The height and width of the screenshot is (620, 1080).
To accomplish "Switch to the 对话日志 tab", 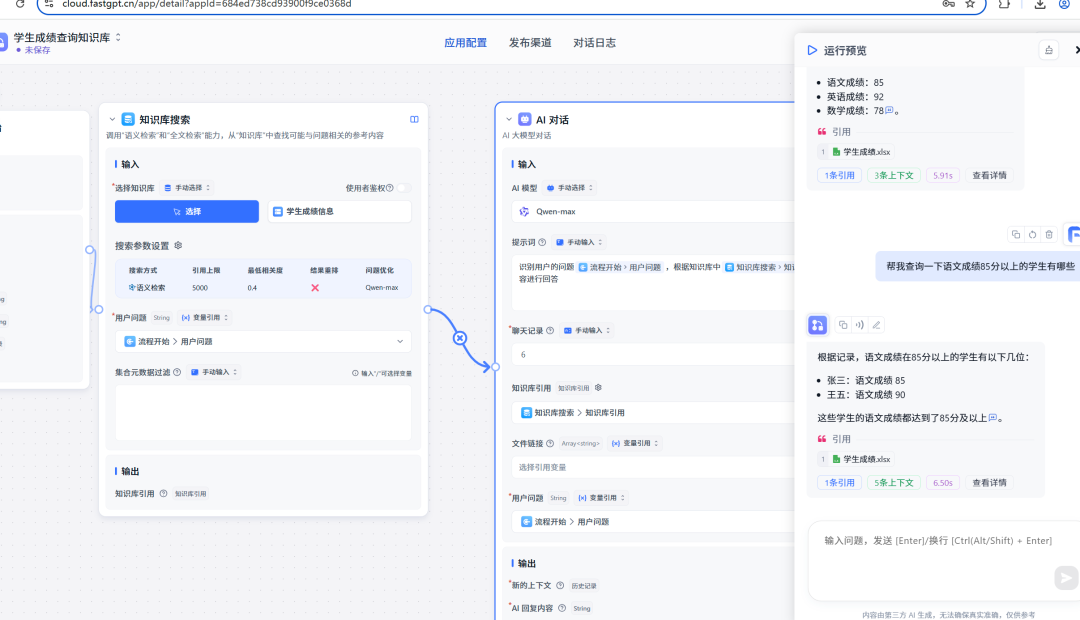I will coord(594,43).
